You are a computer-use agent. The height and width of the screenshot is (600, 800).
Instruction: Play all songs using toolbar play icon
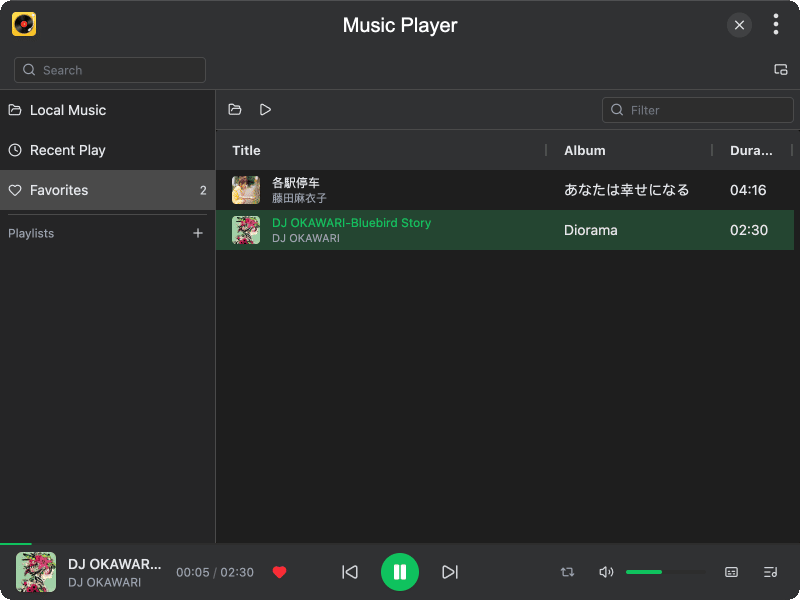[x=265, y=110]
